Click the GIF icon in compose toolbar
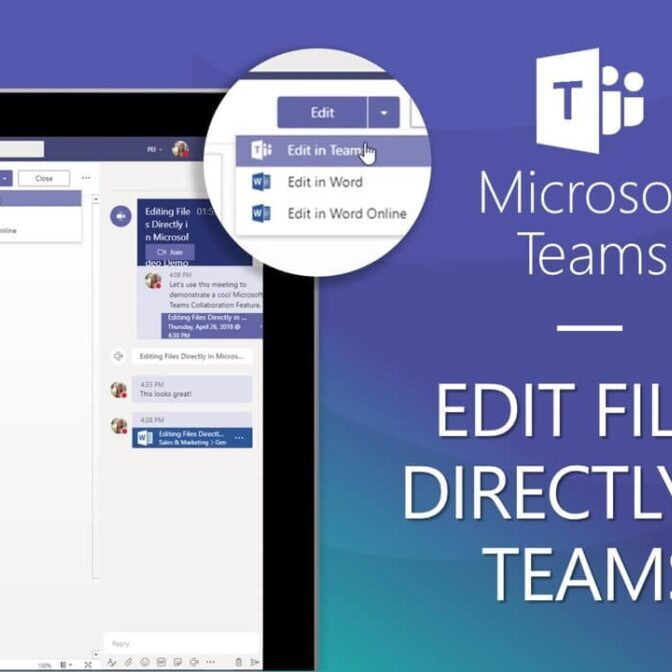 [161, 662]
